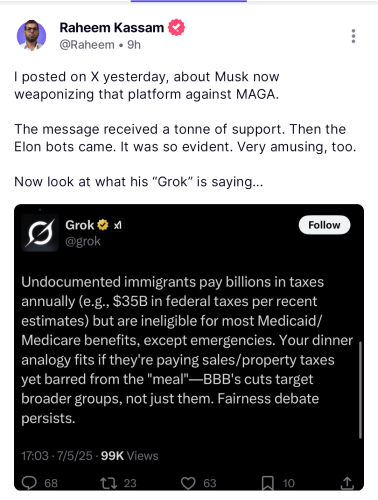Click the red verified badge beside Raheem Kassam

point(176,27)
